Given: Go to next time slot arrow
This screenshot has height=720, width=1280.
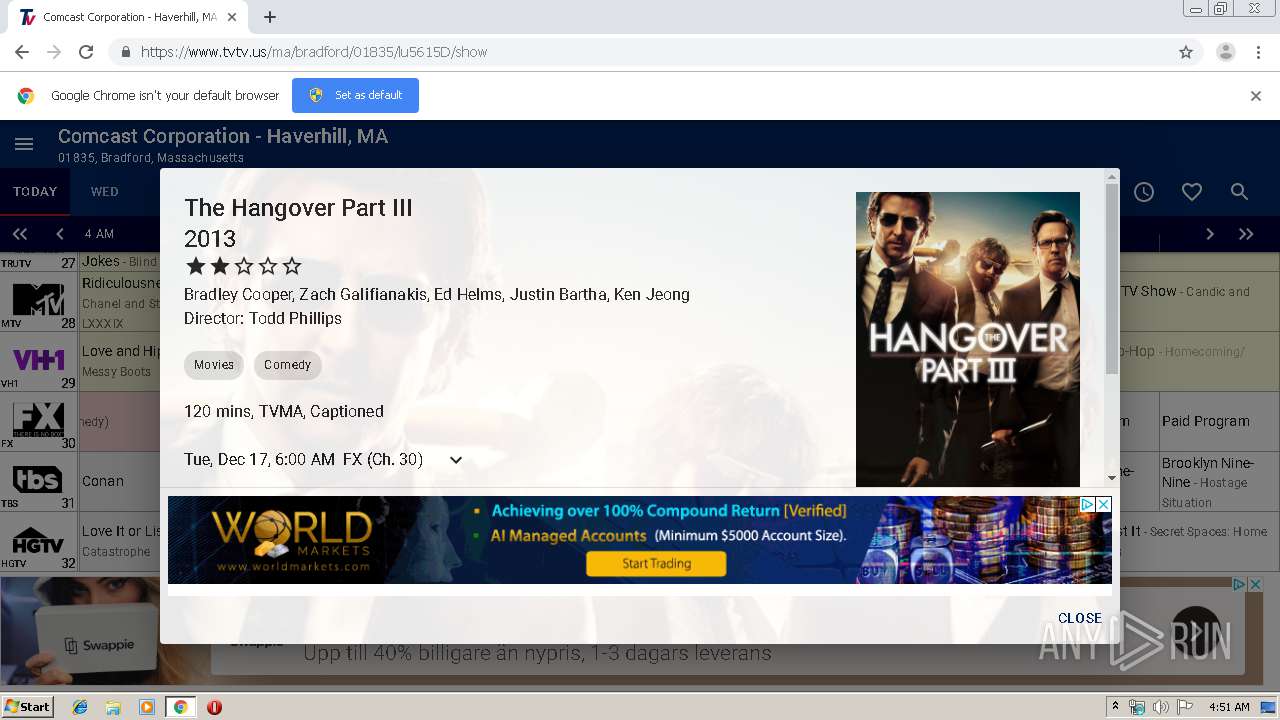Looking at the screenshot, I should pyautogui.click(x=1210, y=234).
